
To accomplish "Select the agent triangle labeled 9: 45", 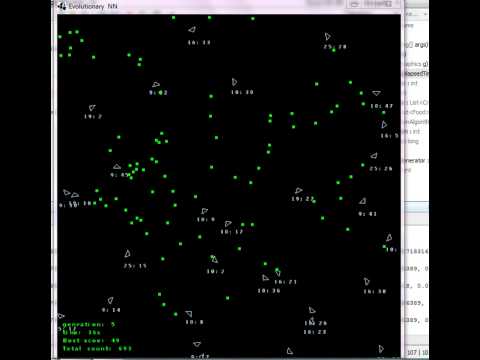I will pyautogui.click(x=117, y=166).
